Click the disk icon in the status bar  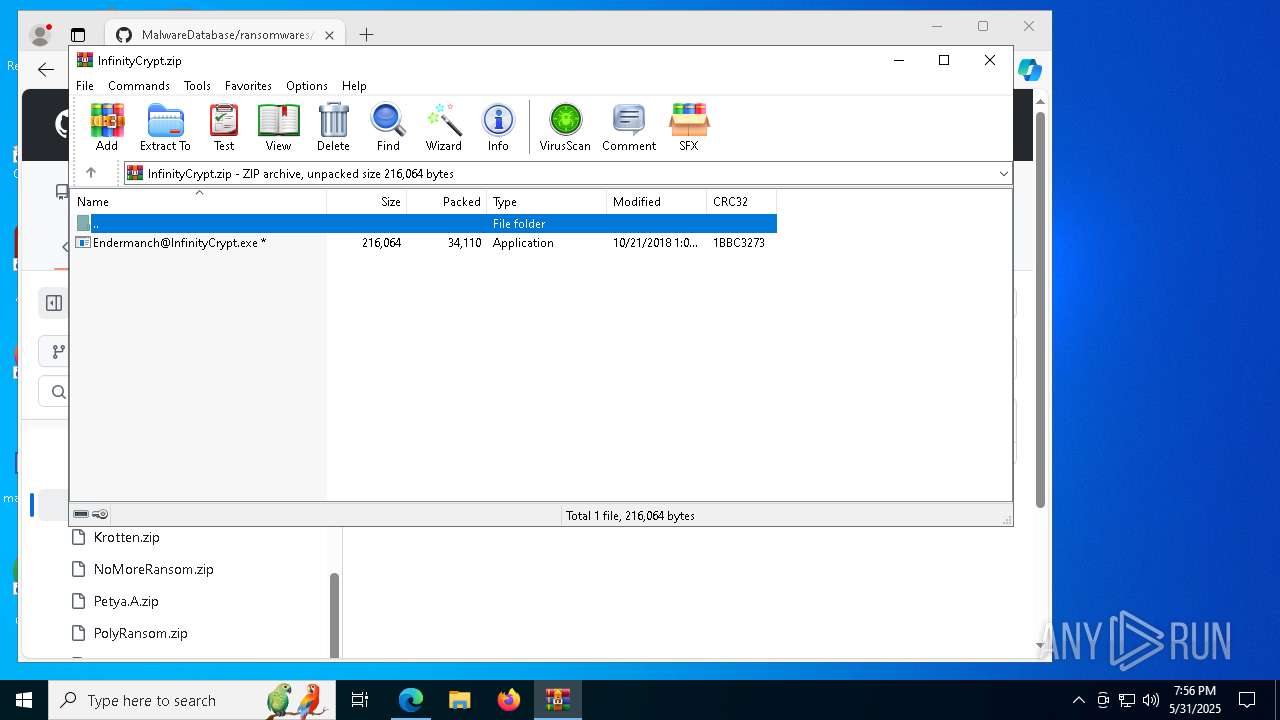81,515
